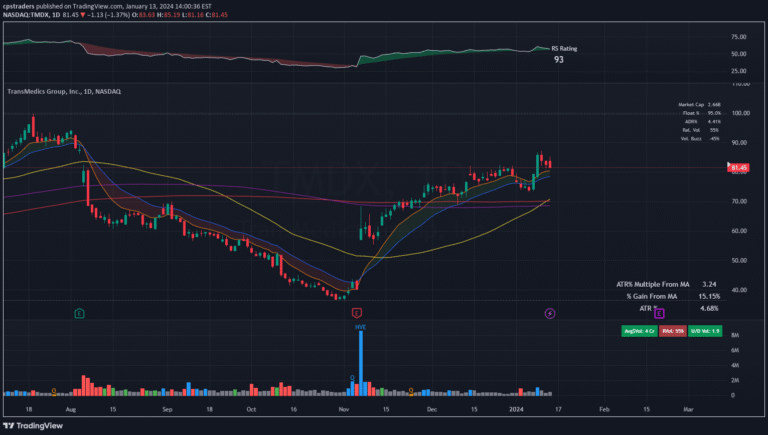The height and width of the screenshot is (435, 768).
Task: Click the orange Q marker before Dec
Action: [x=411, y=390]
